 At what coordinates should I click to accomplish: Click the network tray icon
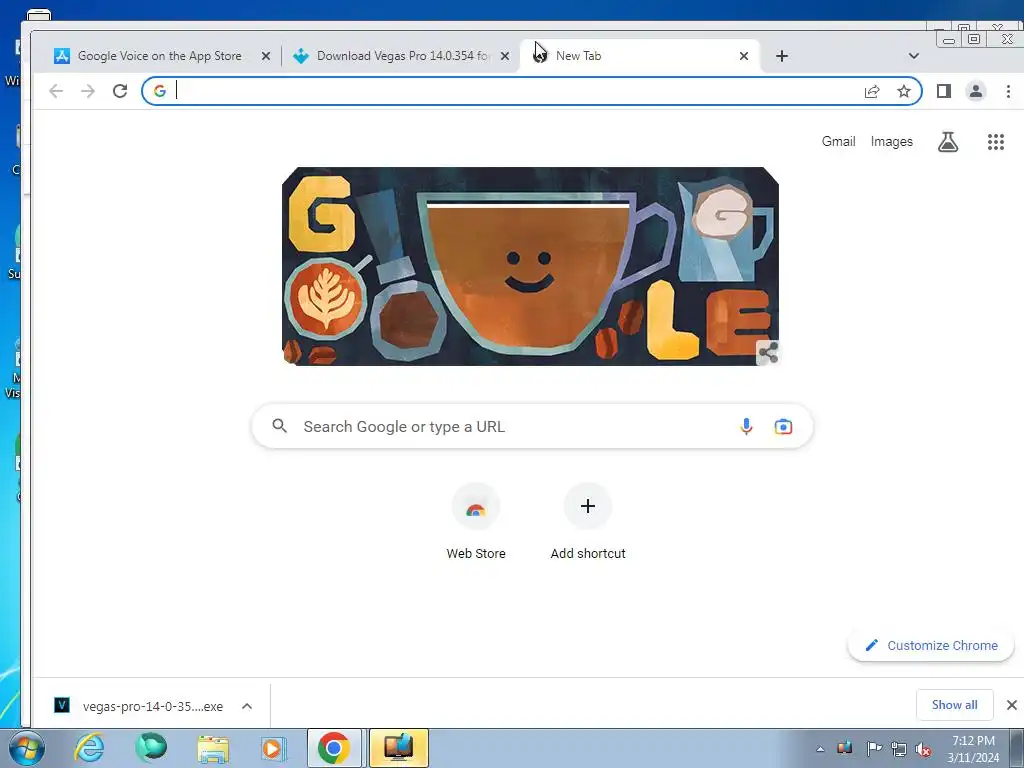[x=899, y=749]
